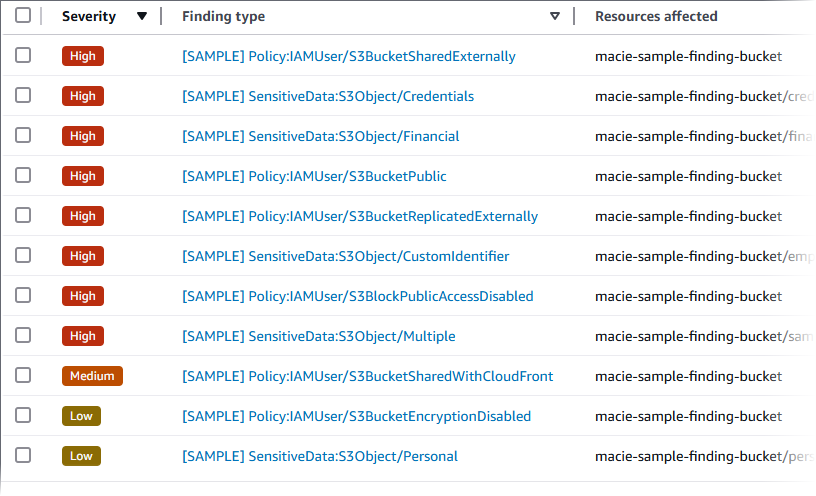Click the Severity column header label
The image size is (816, 496).
(x=88, y=17)
